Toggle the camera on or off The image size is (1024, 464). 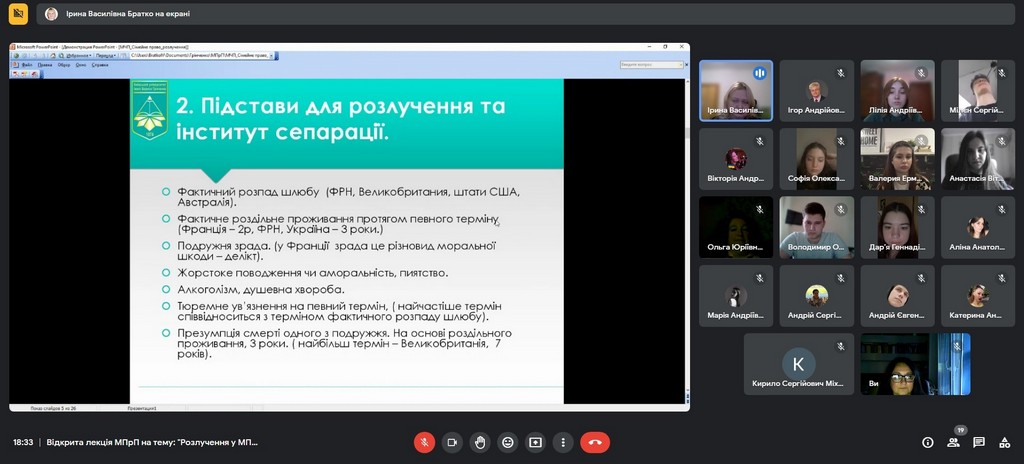pos(452,442)
